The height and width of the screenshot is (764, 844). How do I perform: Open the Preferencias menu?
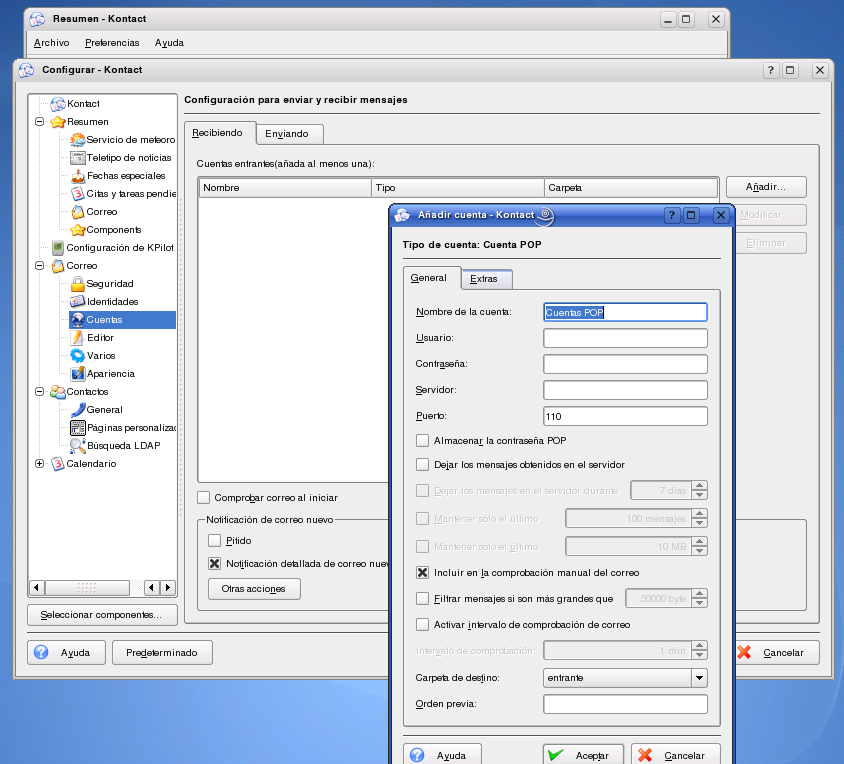pos(112,43)
